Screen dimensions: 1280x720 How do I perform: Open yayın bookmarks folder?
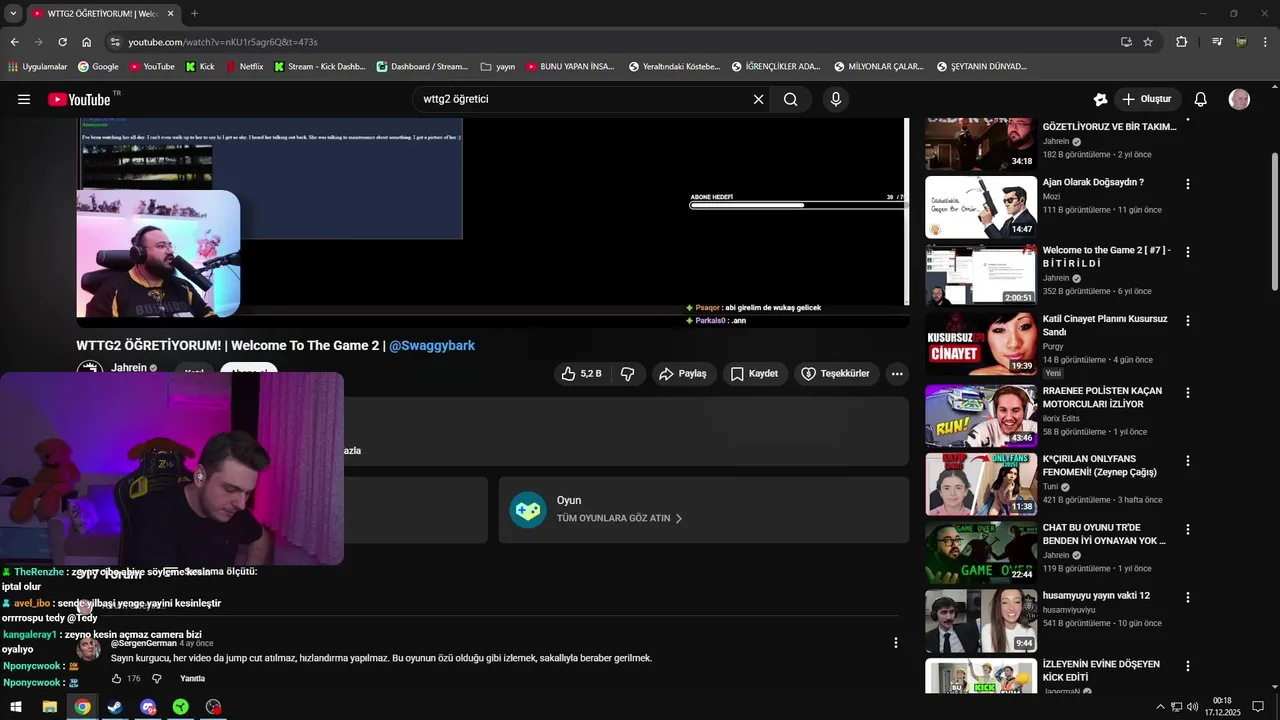tap(498, 67)
